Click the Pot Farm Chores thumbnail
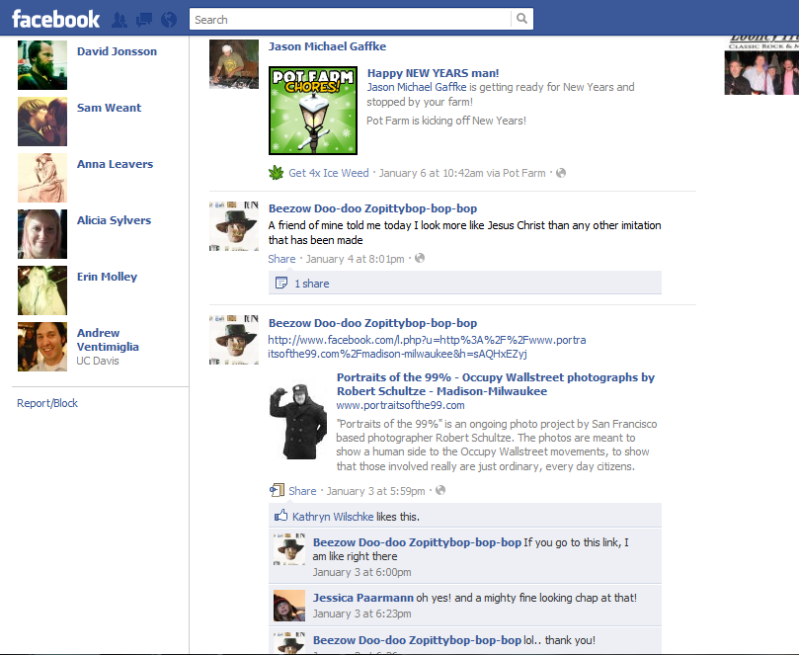The width and height of the screenshot is (799, 655). pos(313,111)
